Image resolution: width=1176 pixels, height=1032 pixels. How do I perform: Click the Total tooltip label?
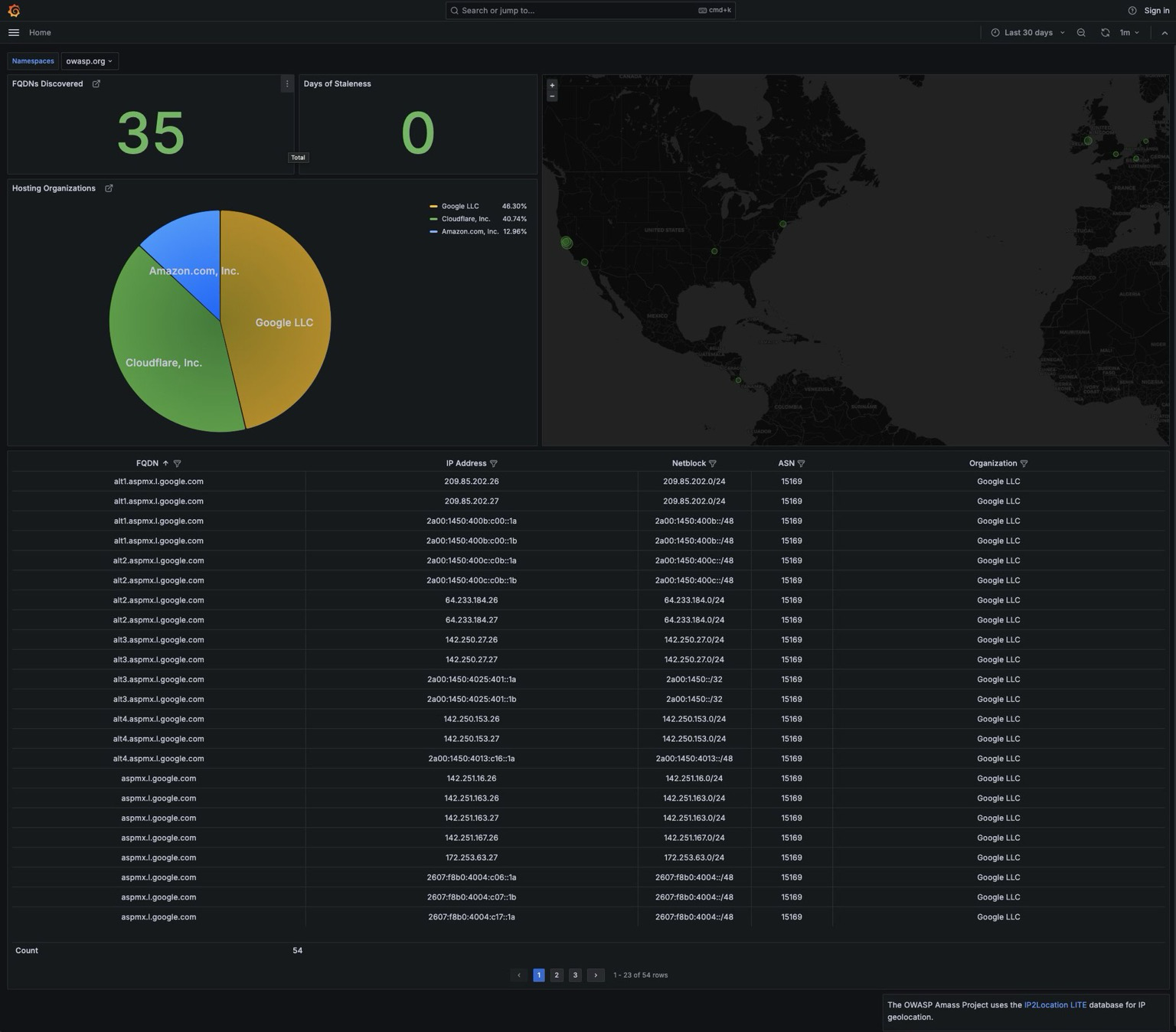pyautogui.click(x=298, y=158)
